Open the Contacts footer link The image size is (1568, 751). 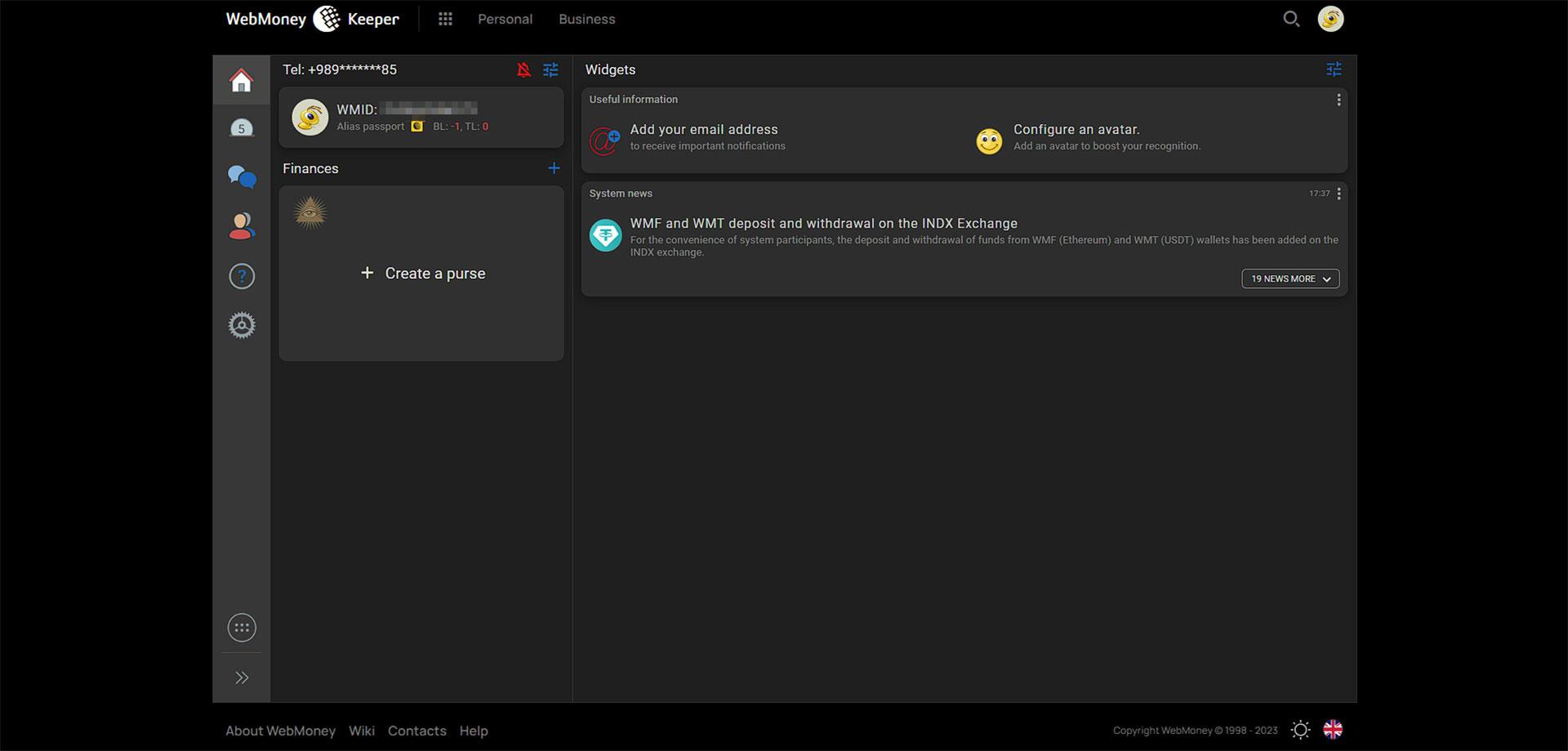(417, 731)
